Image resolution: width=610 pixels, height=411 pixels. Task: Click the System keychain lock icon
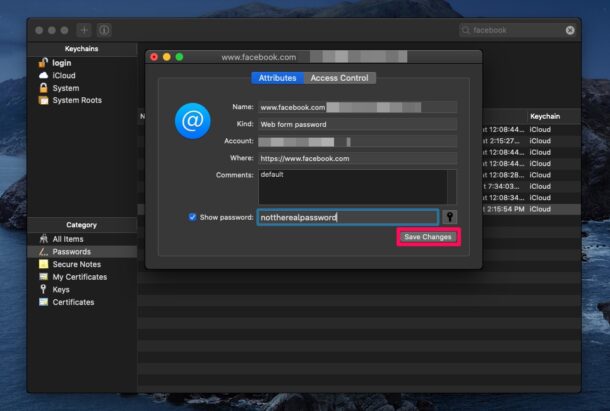[44, 88]
